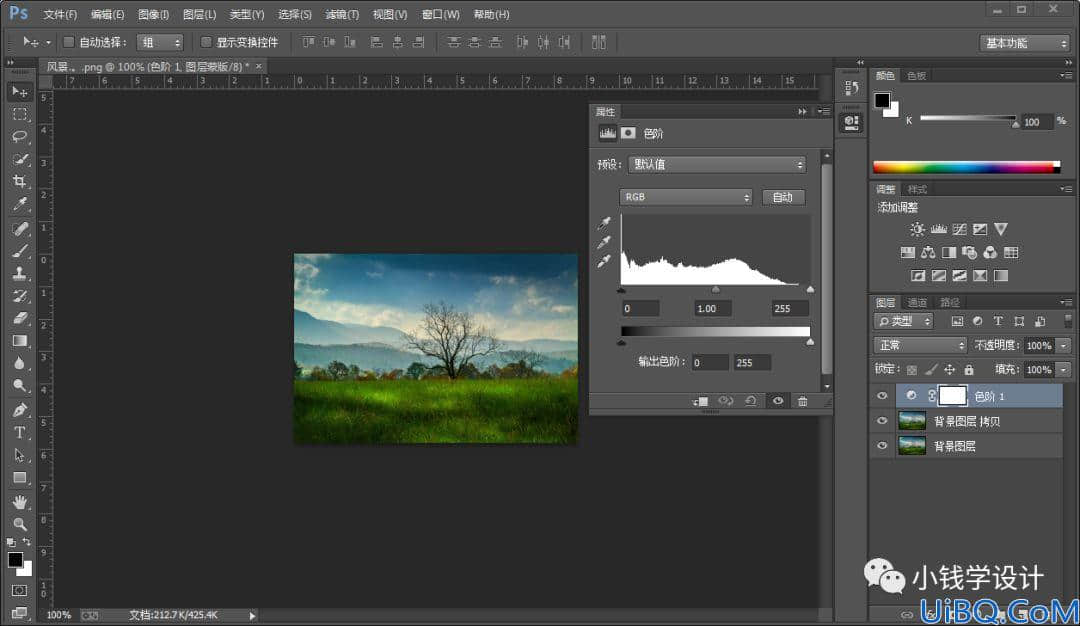
Task: Add Brightness/Contrast adjustment
Action: [917, 229]
